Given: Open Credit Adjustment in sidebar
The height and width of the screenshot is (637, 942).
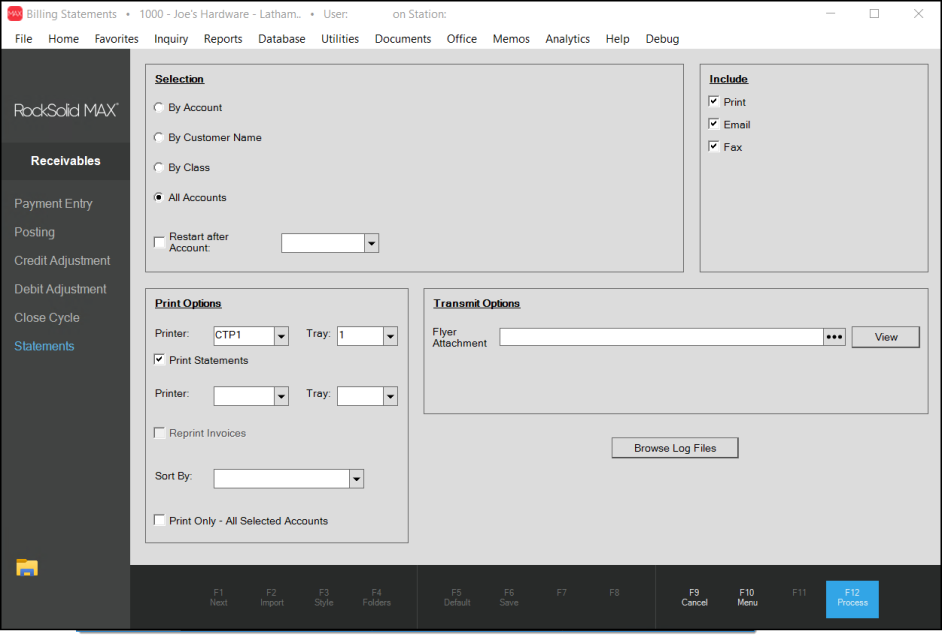Looking at the screenshot, I should (62, 261).
